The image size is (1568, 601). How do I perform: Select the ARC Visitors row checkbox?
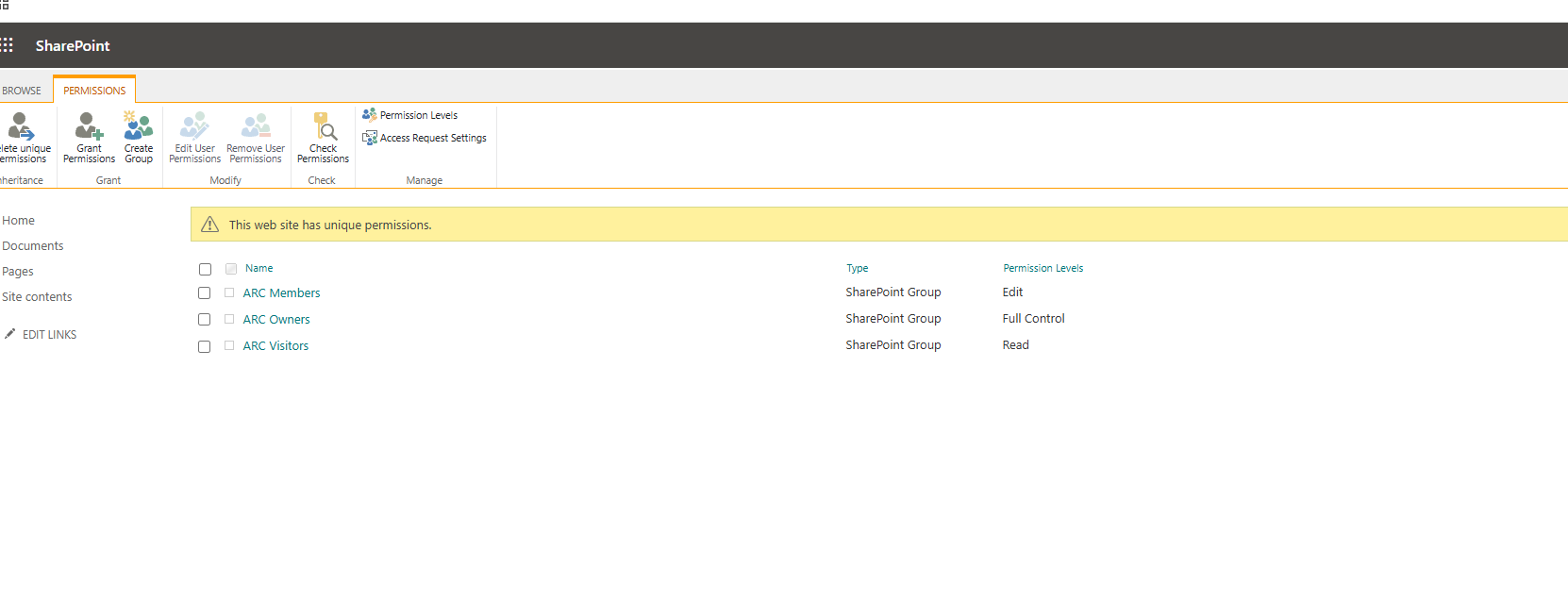[x=205, y=346]
